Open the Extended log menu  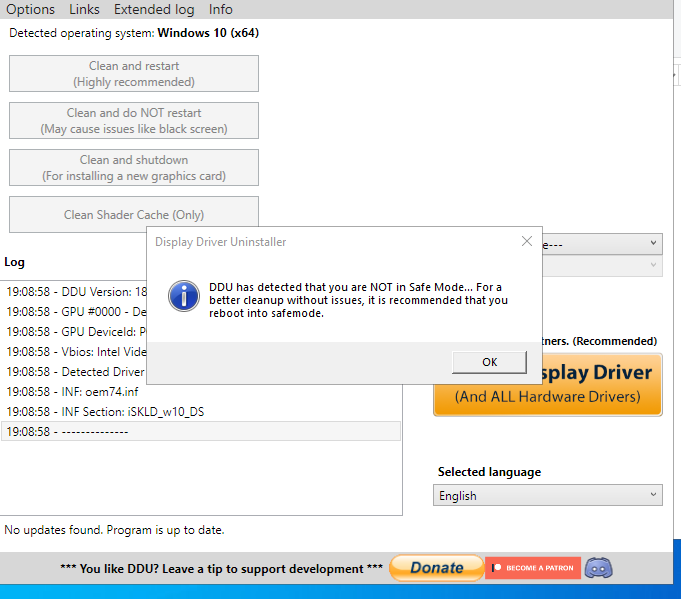tap(154, 9)
